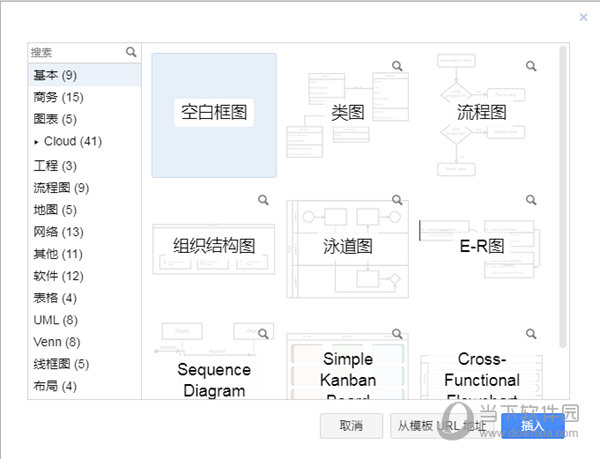The image size is (600, 459).
Task: Open the 线框图 (5) category
Action: click(85, 364)
